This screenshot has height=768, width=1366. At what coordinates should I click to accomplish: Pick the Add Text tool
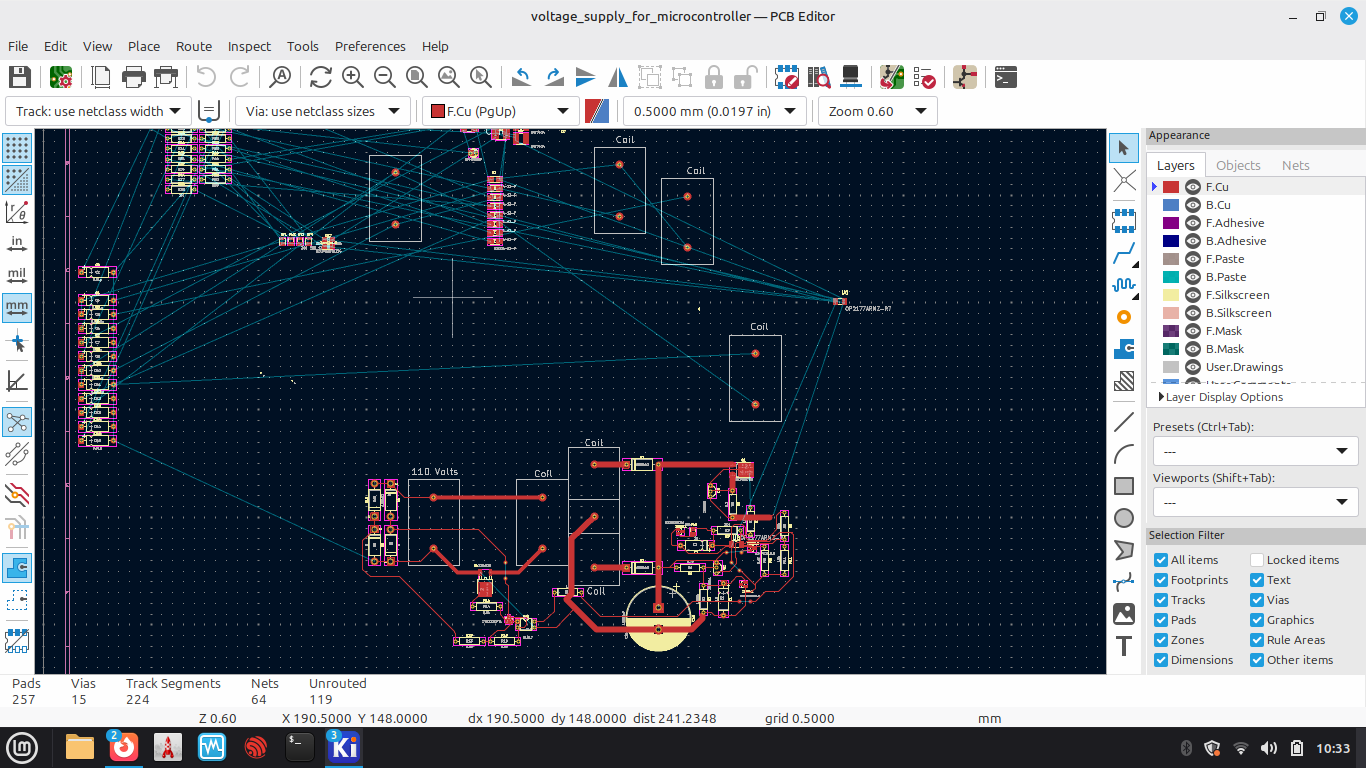pos(1124,646)
